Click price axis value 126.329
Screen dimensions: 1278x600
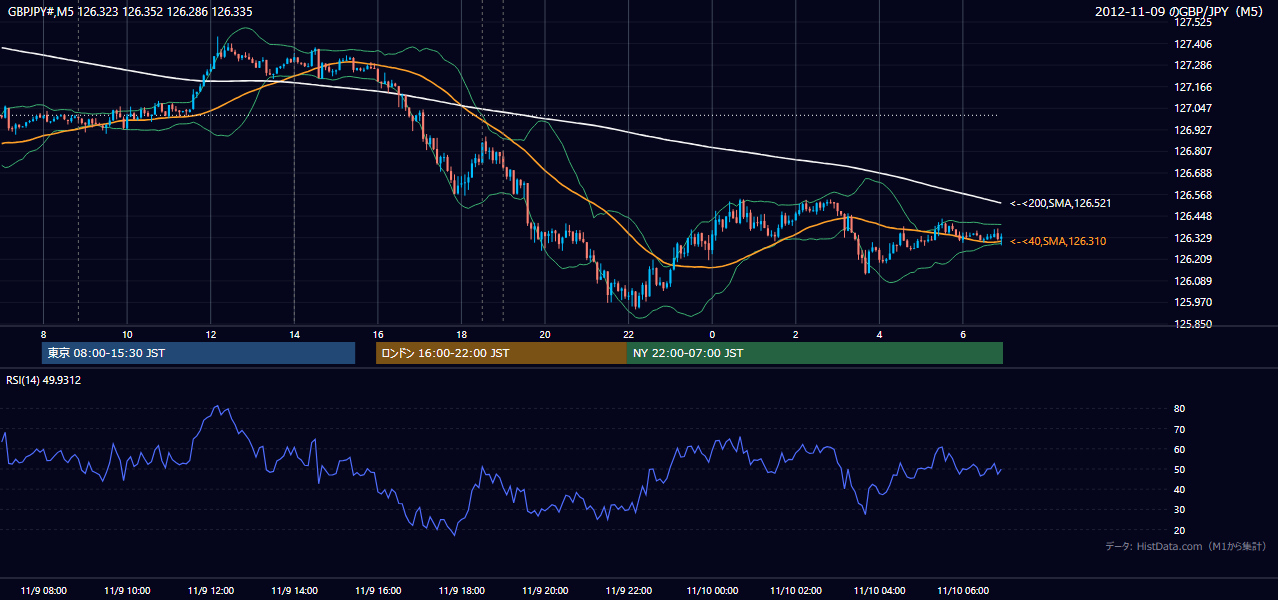1192,238
